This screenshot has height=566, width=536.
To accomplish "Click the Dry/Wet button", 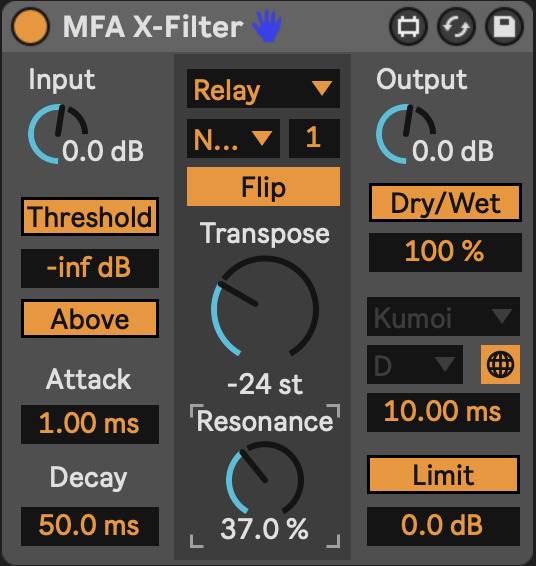I will (x=445, y=203).
